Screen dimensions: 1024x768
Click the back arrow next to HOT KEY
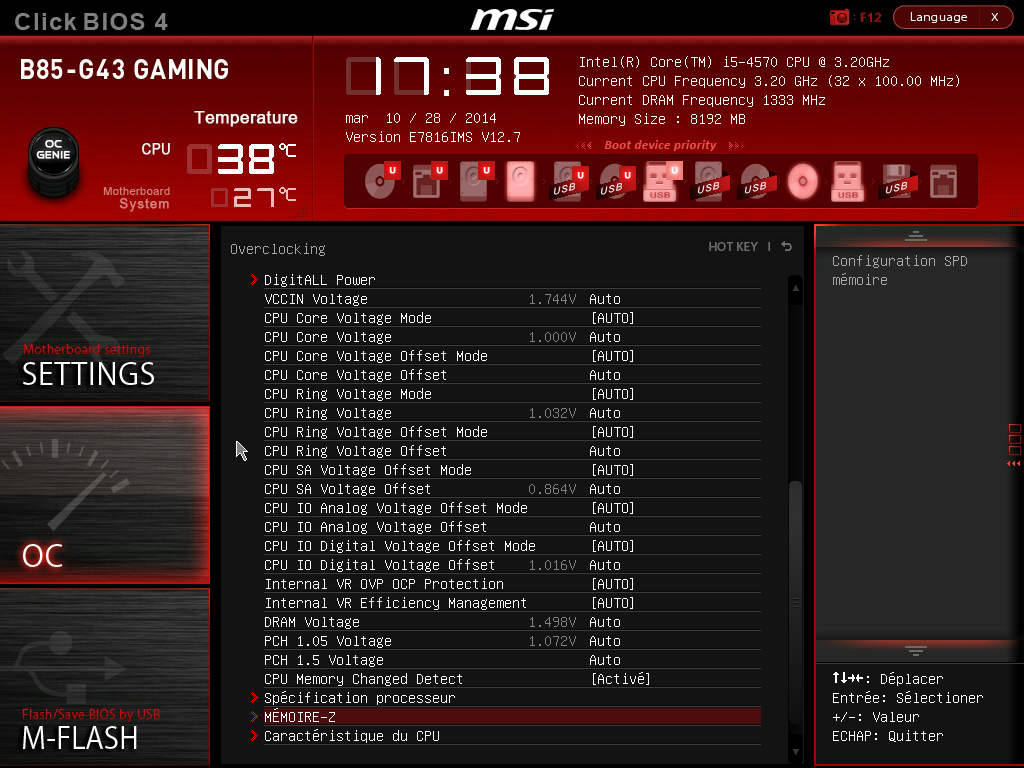point(787,246)
